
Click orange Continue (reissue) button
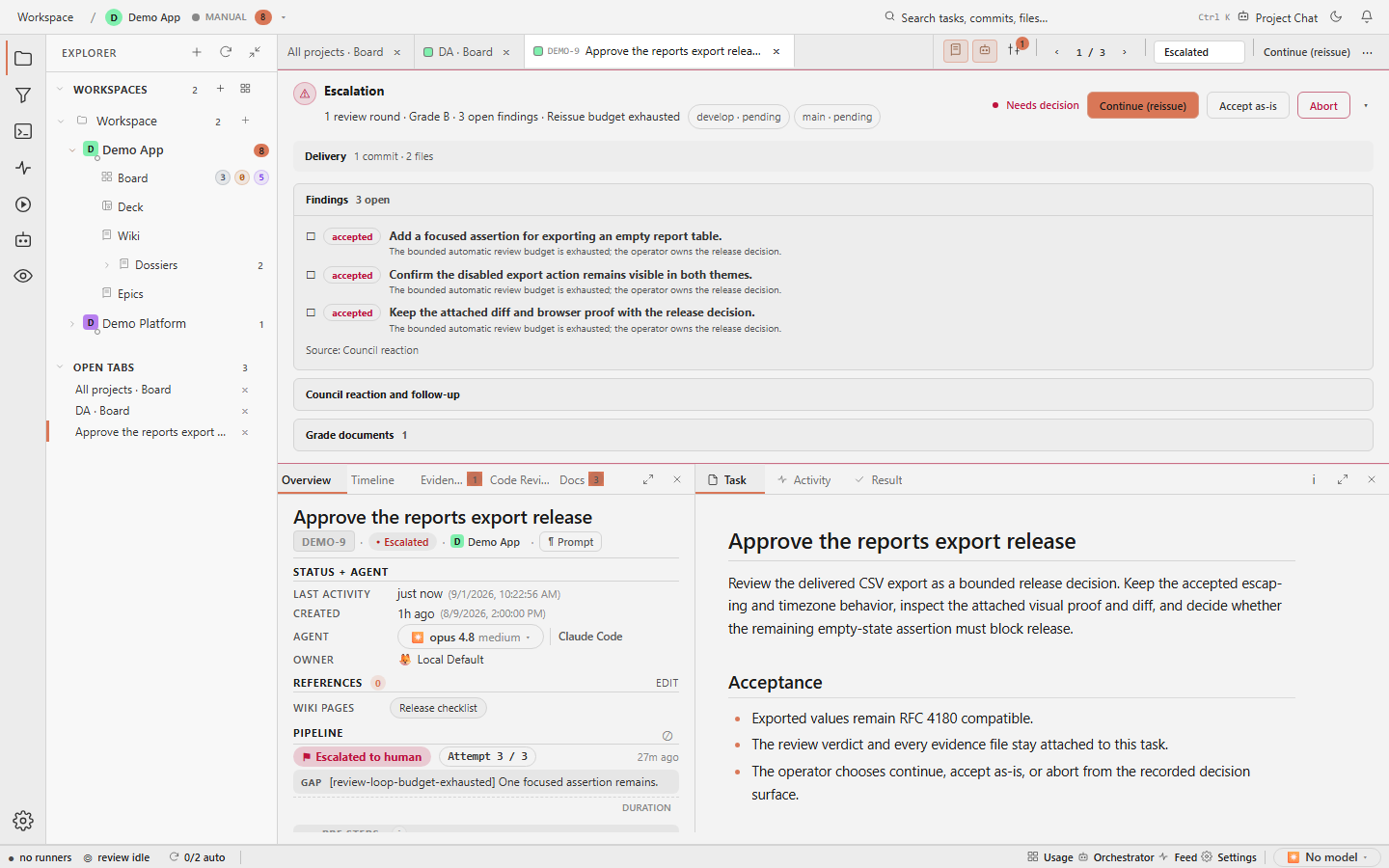(1143, 105)
